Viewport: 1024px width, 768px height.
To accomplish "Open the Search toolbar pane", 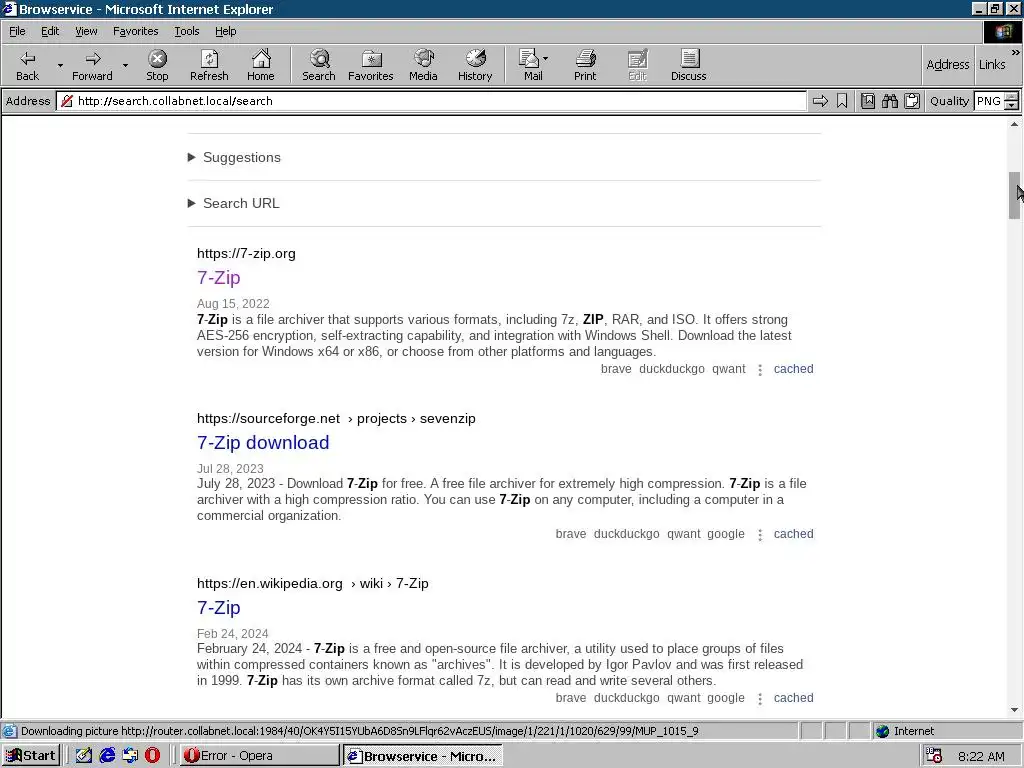I will click(319, 65).
